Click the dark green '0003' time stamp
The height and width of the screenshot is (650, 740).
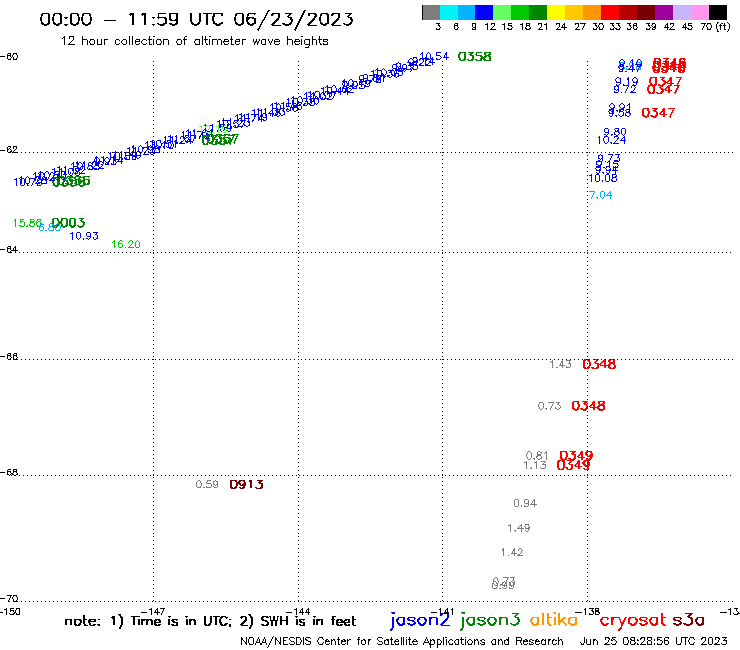click(68, 222)
